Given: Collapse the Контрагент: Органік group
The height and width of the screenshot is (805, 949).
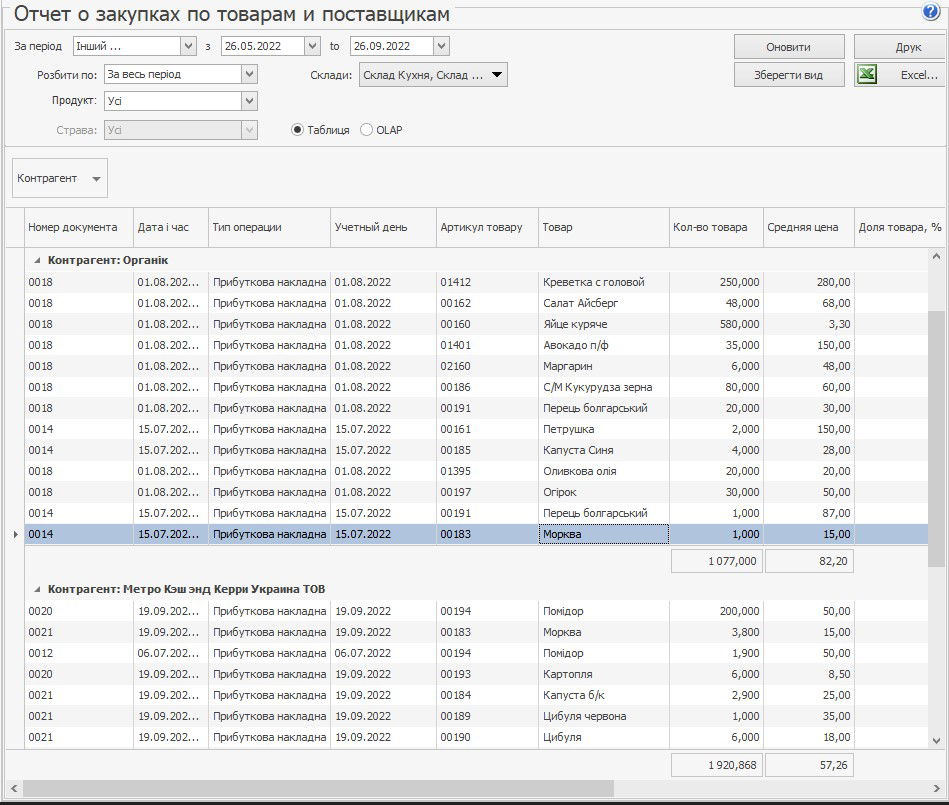Looking at the screenshot, I should coord(37,260).
